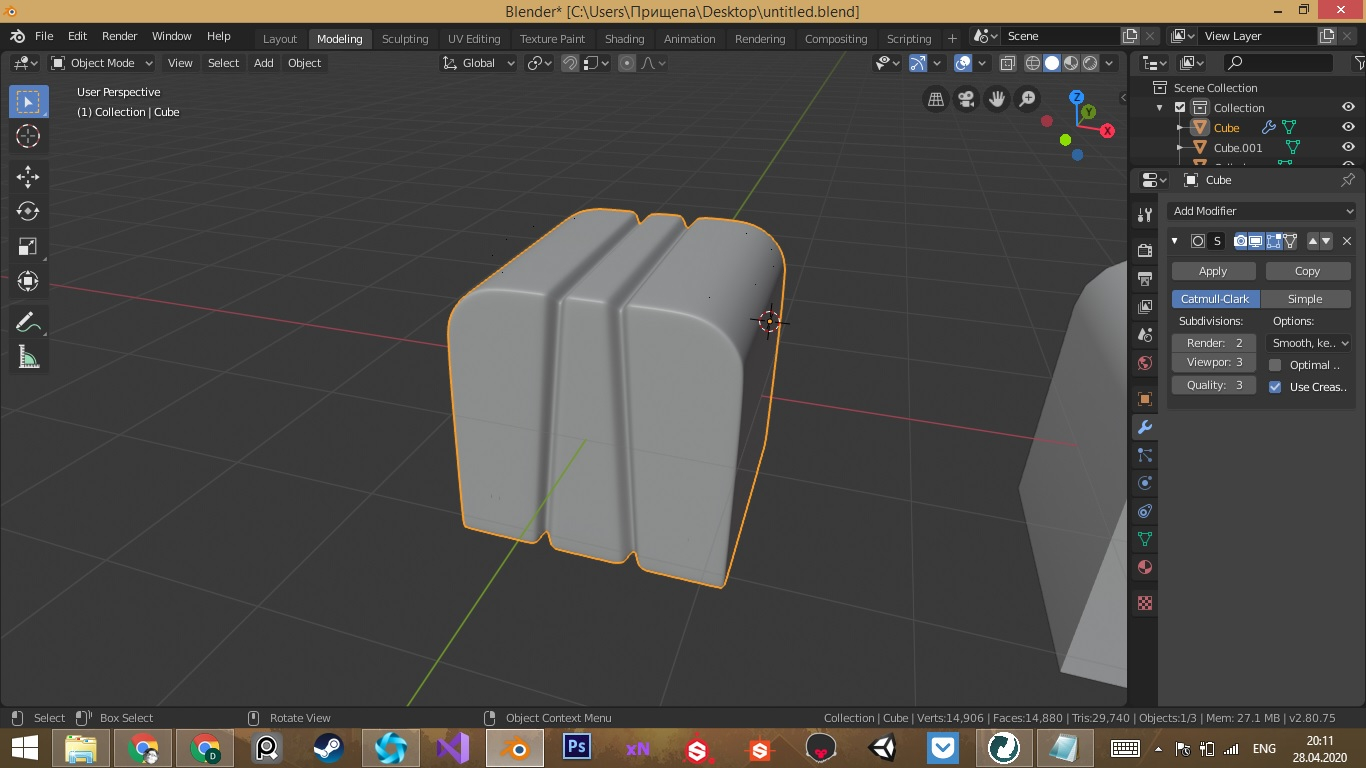Click the X axis on navigation gizmo
Viewport: 1366px width, 768px height.
click(1108, 131)
